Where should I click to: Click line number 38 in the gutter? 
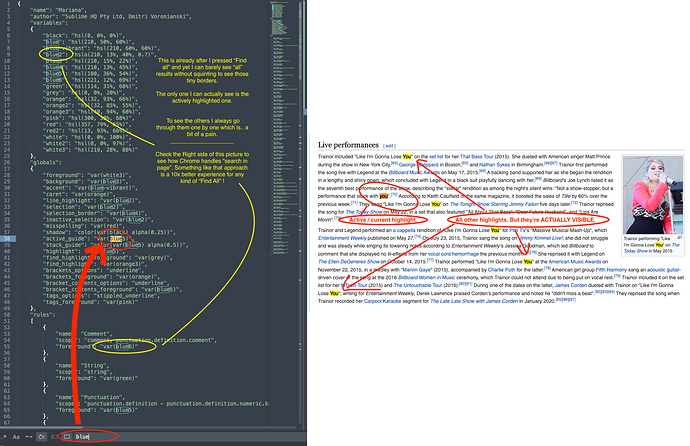point(7,239)
